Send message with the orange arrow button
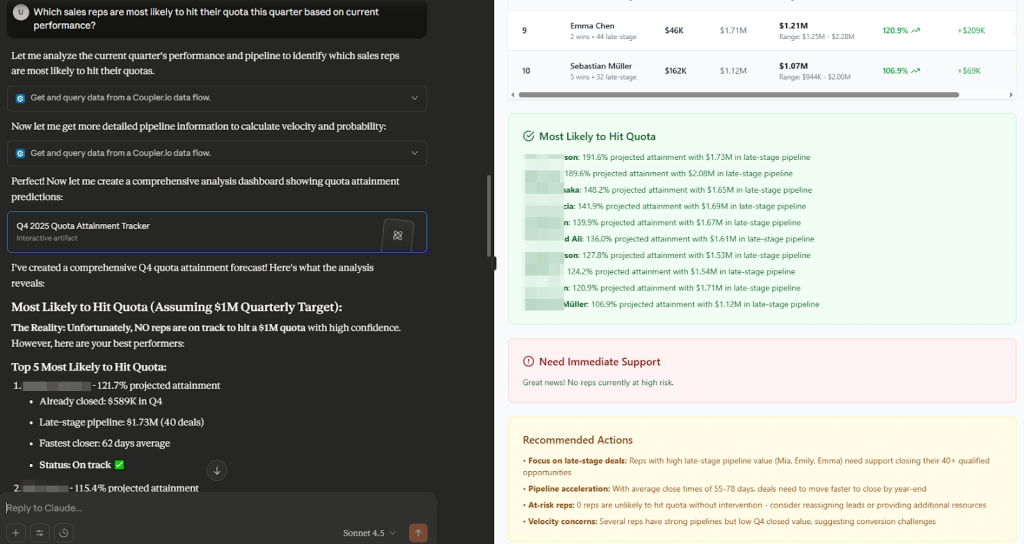The width and height of the screenshot is (1024, 544). [418, 533]
